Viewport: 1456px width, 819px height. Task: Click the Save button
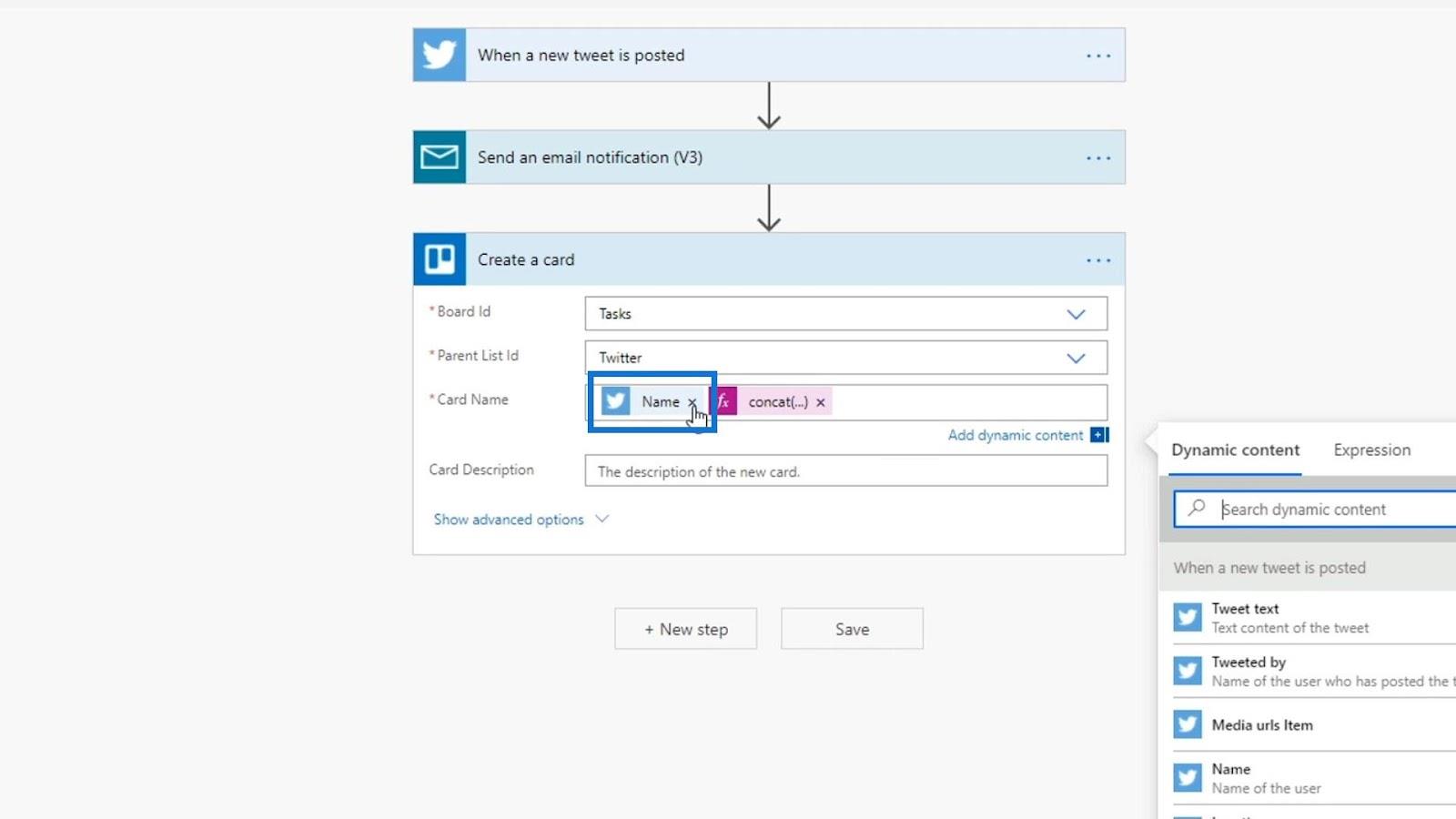coord(852,629)
